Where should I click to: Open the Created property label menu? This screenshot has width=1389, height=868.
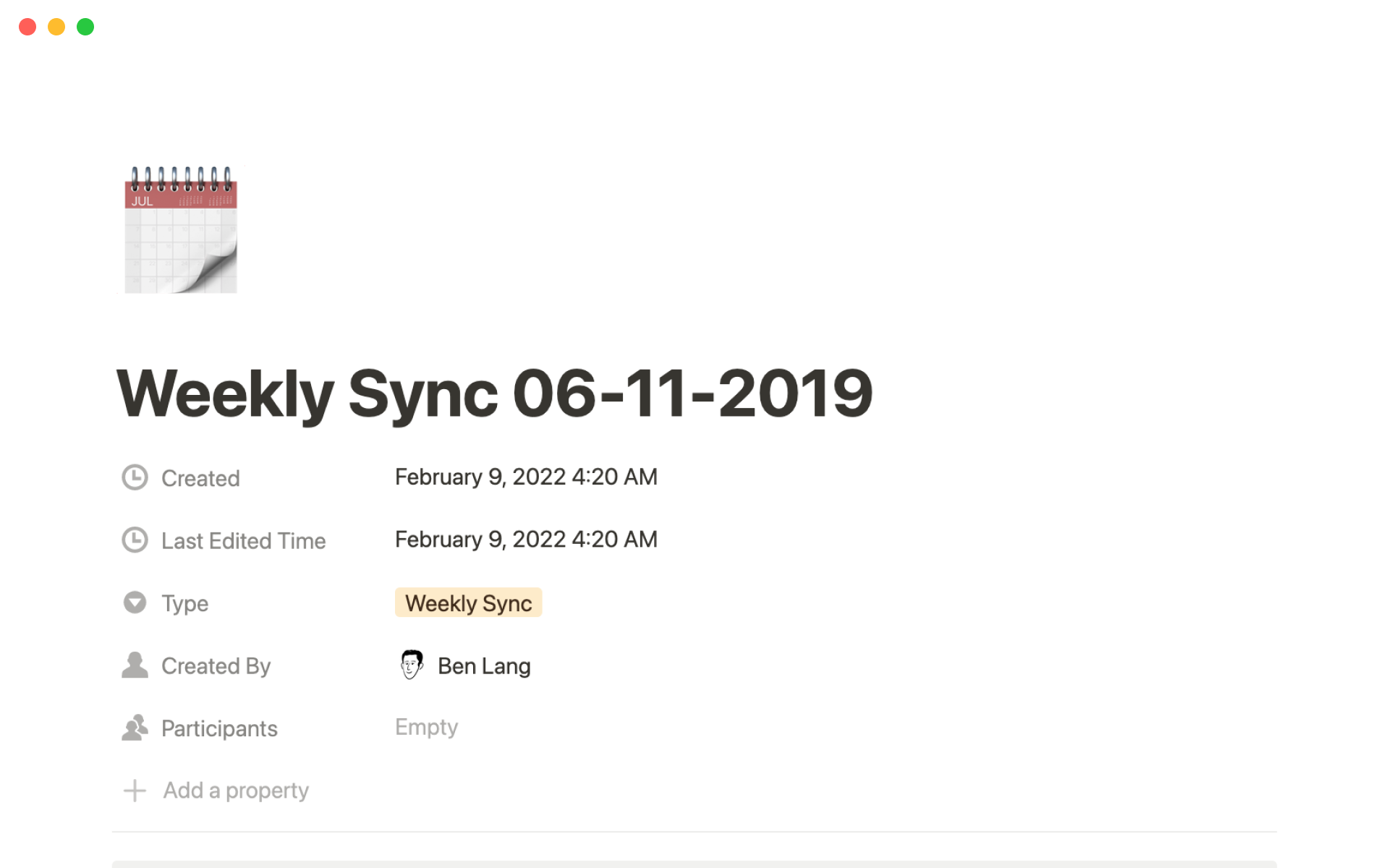click(200, 478)
